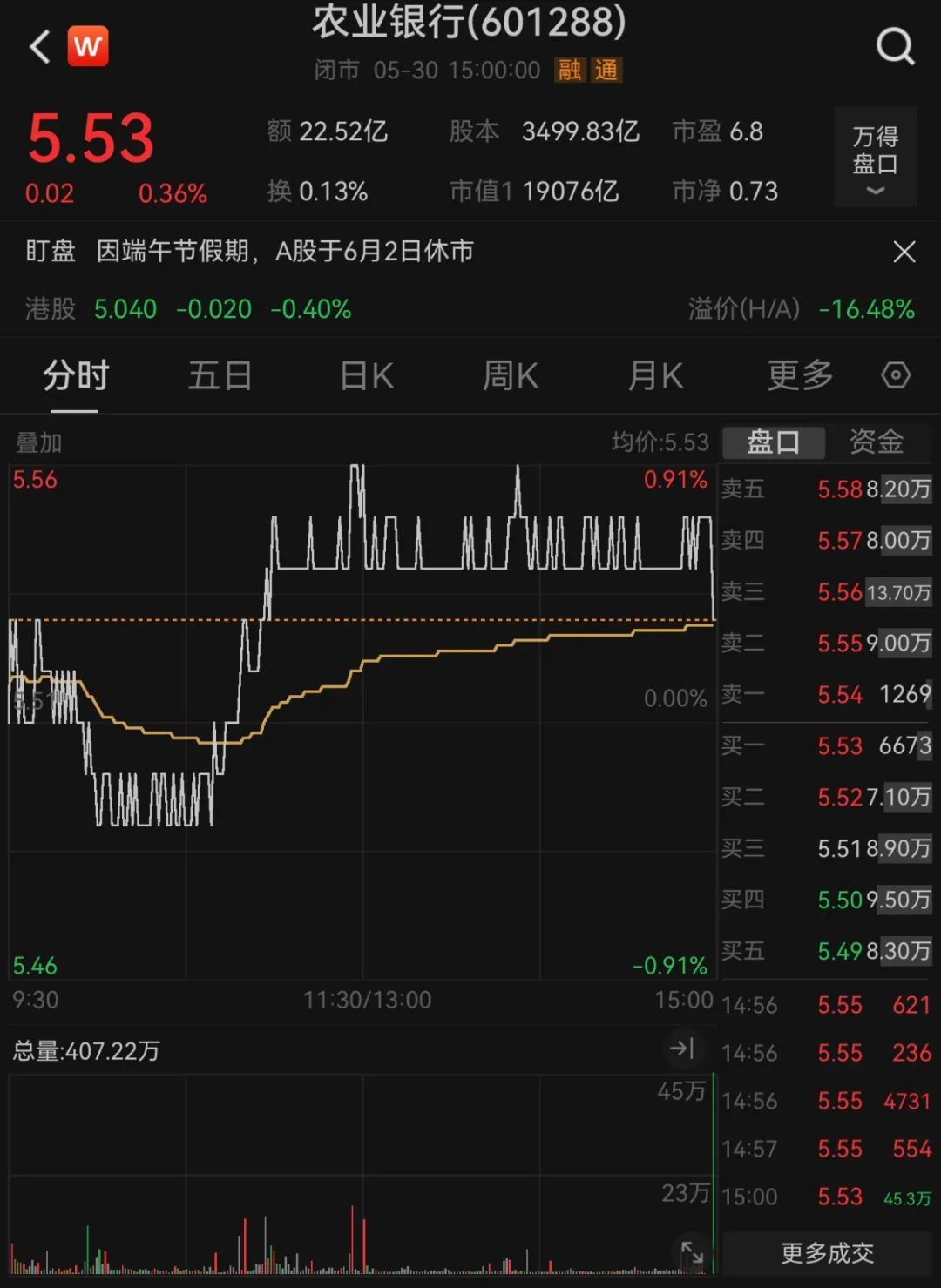Viewport: 941px width, 1288px height.
Task: Tap the 融 margin trading badge
Action: pyautogui.click(x=570, y=70)
